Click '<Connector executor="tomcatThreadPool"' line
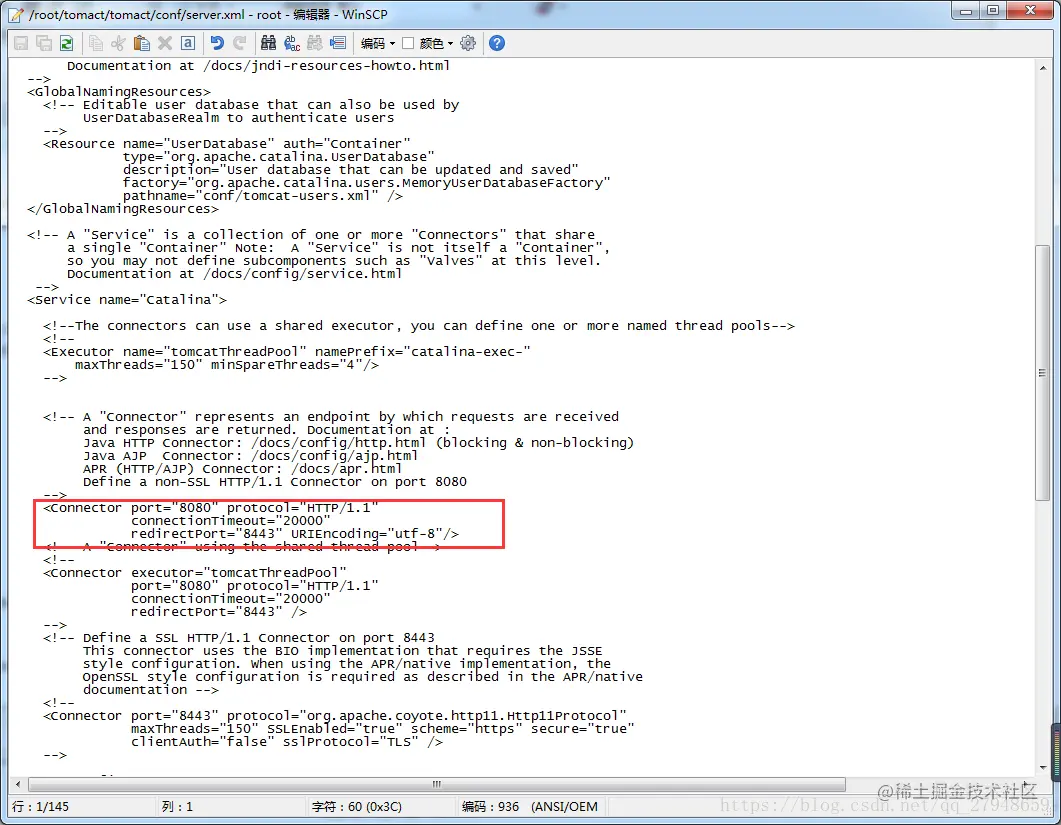Screen dimensions: 1061x825 195,573
